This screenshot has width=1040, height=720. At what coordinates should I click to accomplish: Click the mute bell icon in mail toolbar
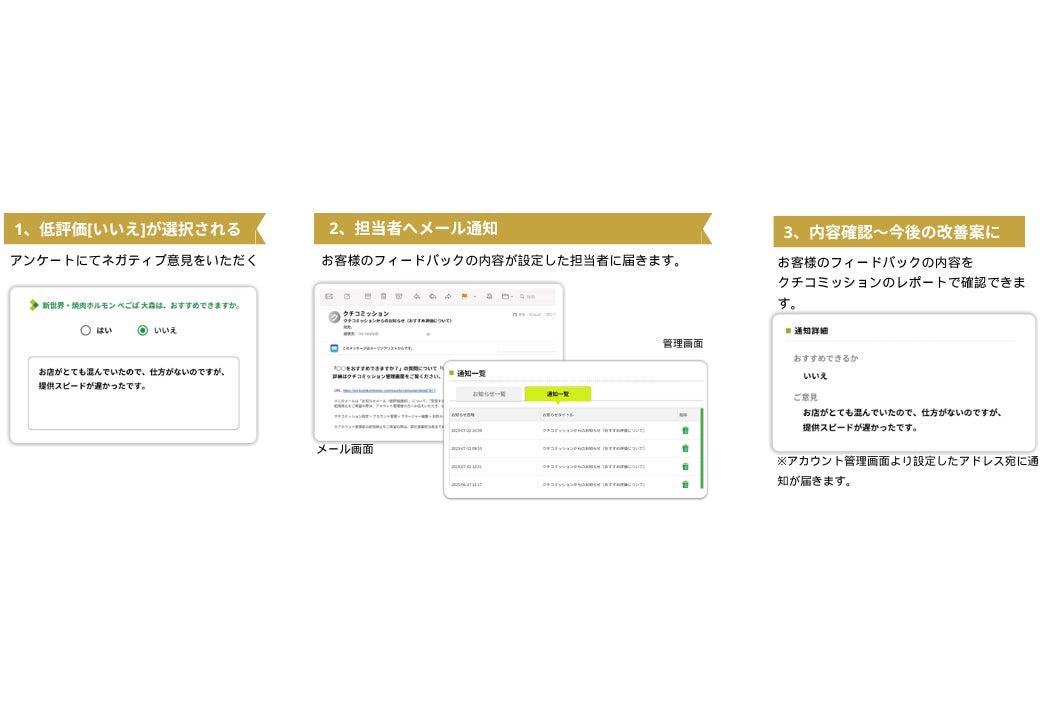[489, 296]
